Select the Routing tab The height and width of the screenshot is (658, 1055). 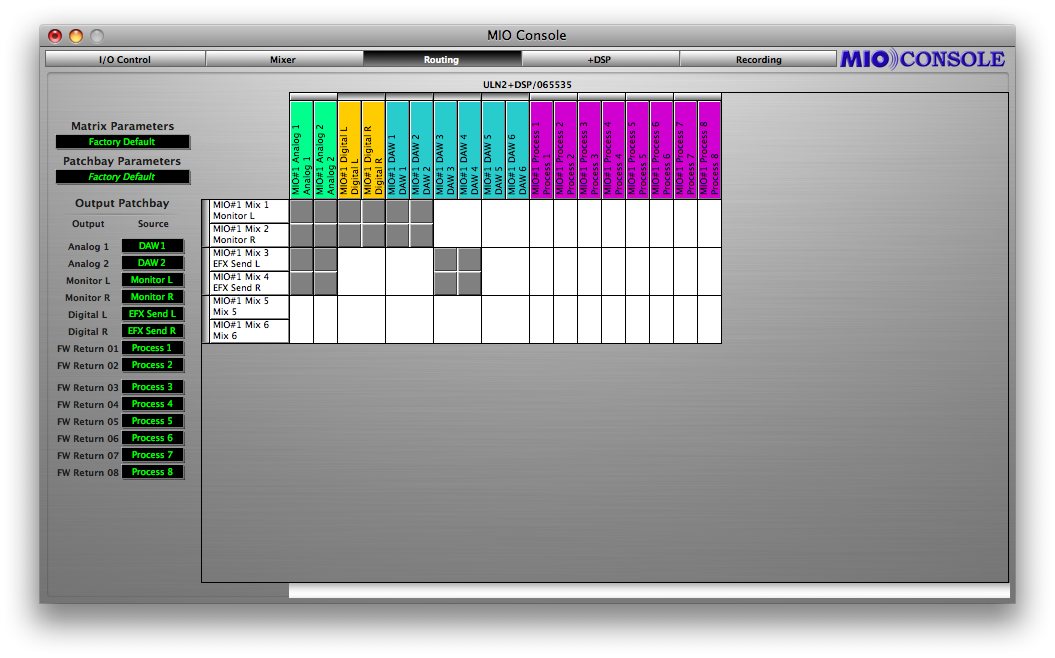(441, 59)
